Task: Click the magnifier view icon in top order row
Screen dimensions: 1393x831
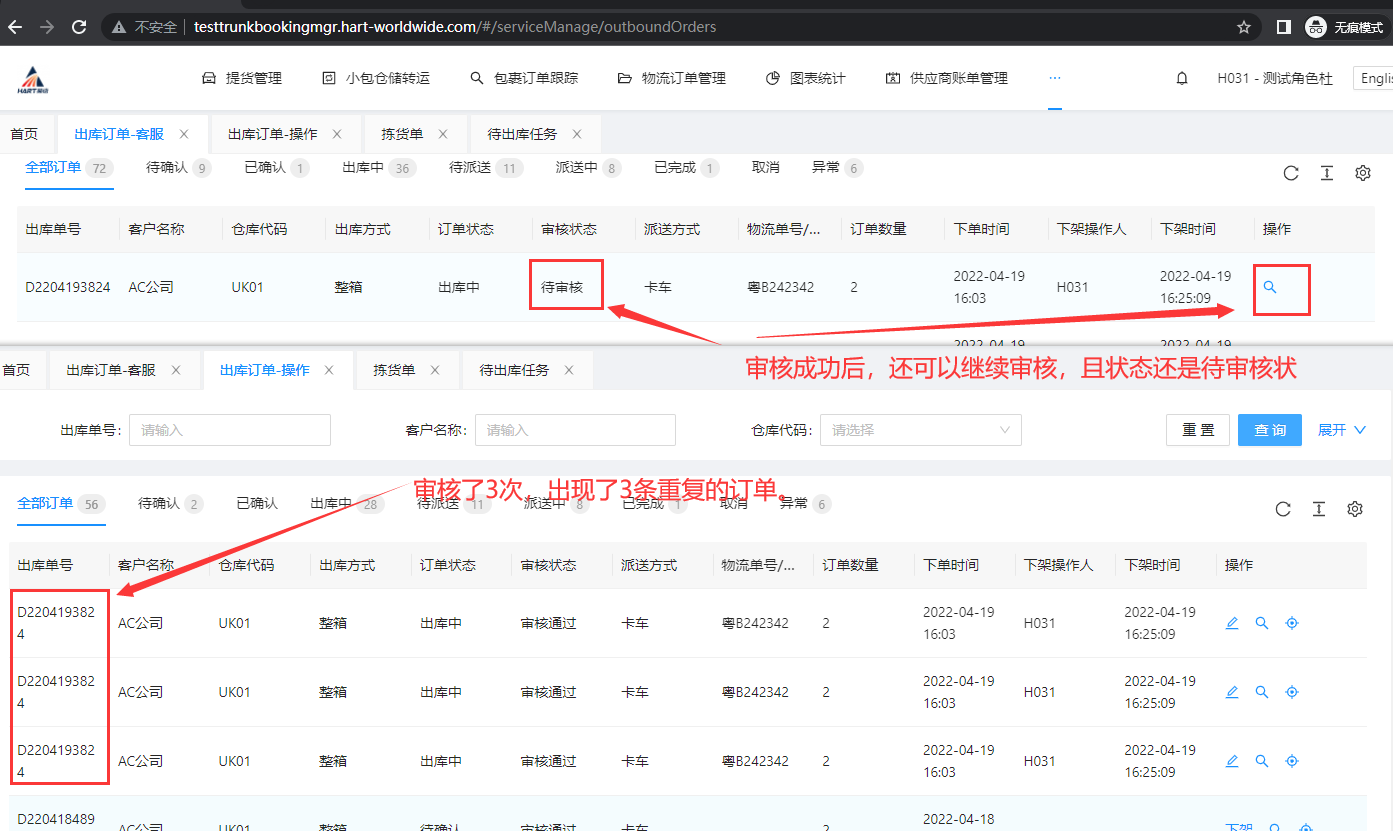Action: tap(1270, 287)
